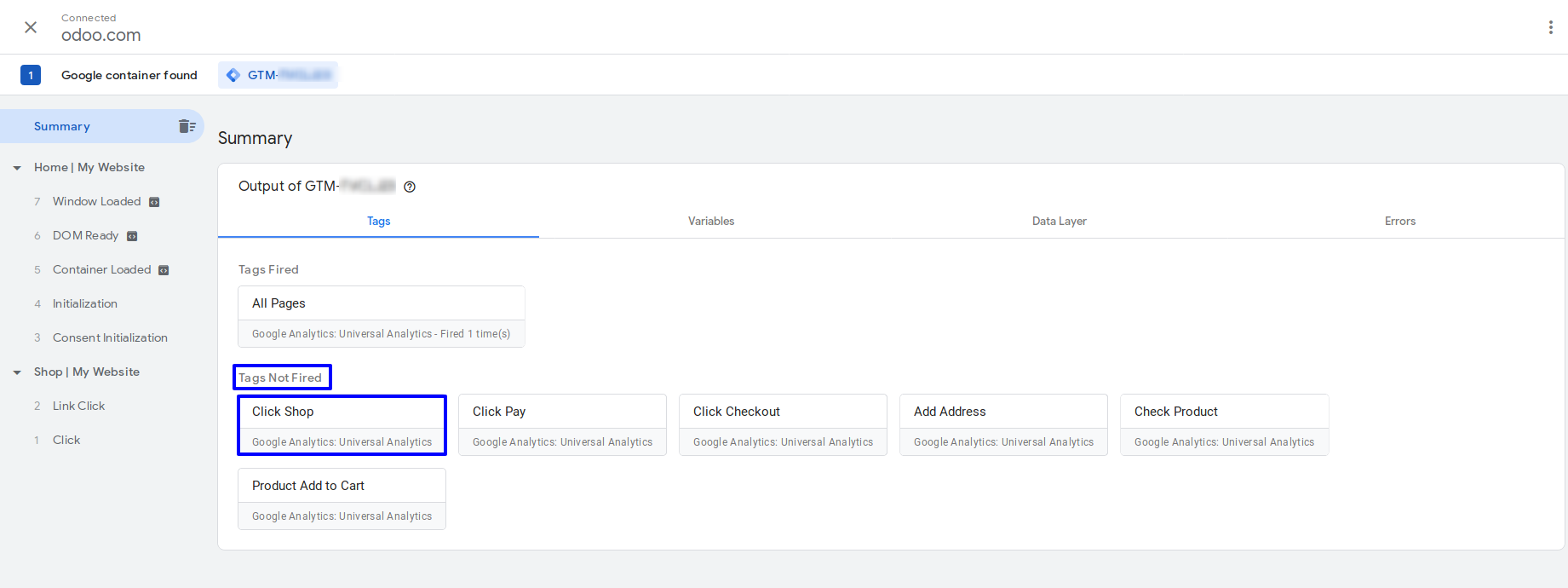Select the Container Loaded event
Viewport: 1568px width, 588px height.
[x=102, y=269]
